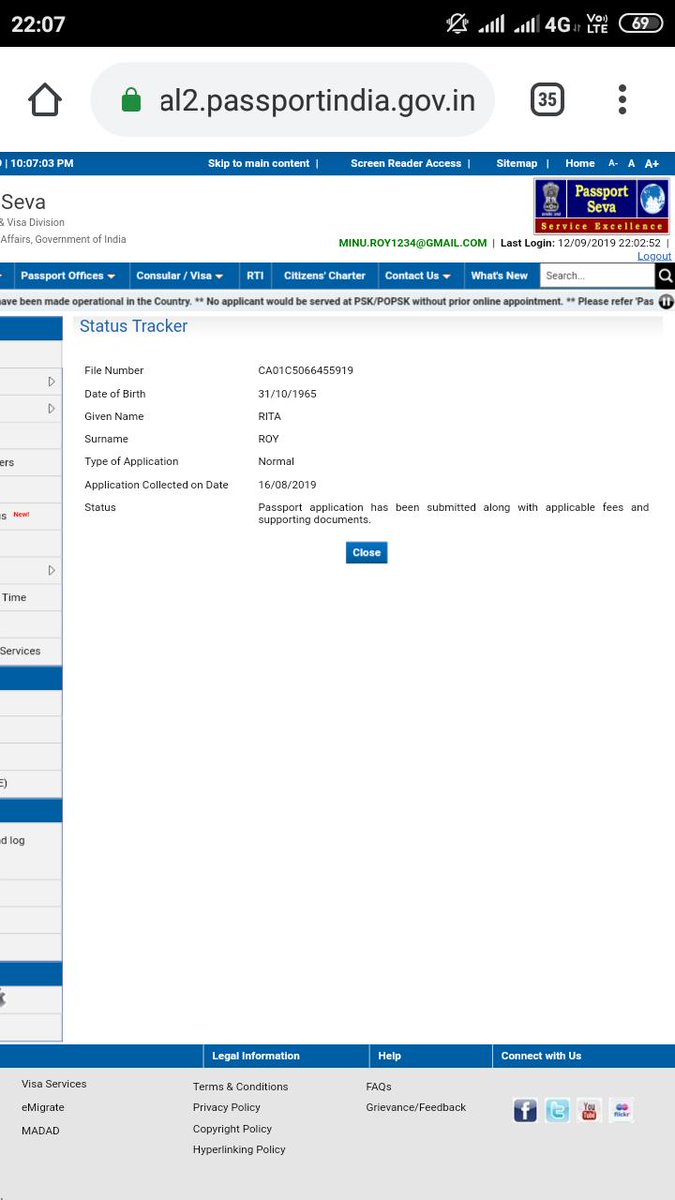Screen dimensions: 675x1200
Task: Expand the Consular / Visa dropdown menu
Action: pos(179,275)
